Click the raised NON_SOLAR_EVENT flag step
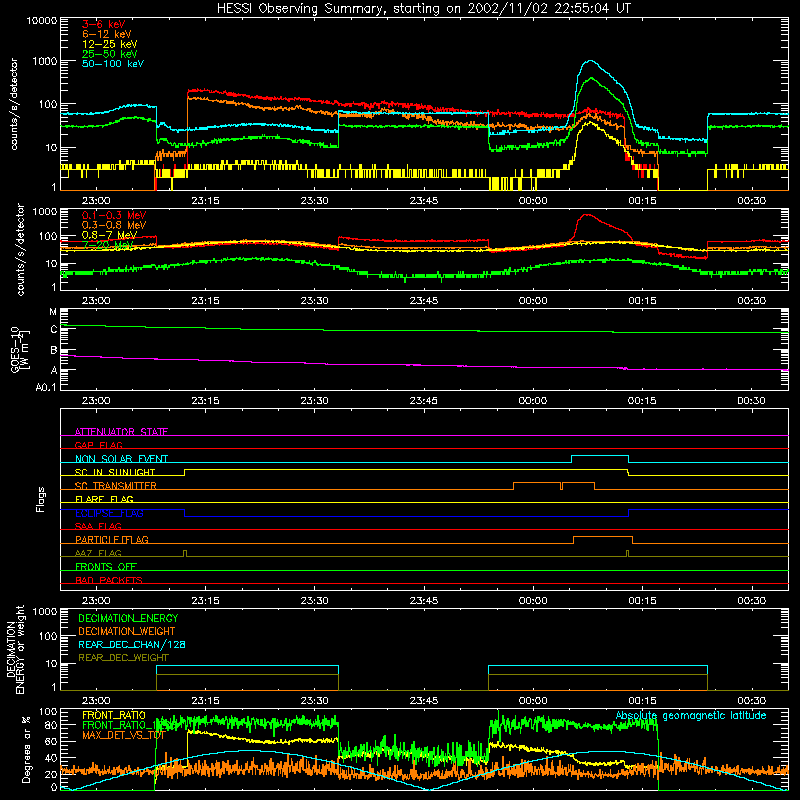The image size is (800, 800). coord(600,456)
